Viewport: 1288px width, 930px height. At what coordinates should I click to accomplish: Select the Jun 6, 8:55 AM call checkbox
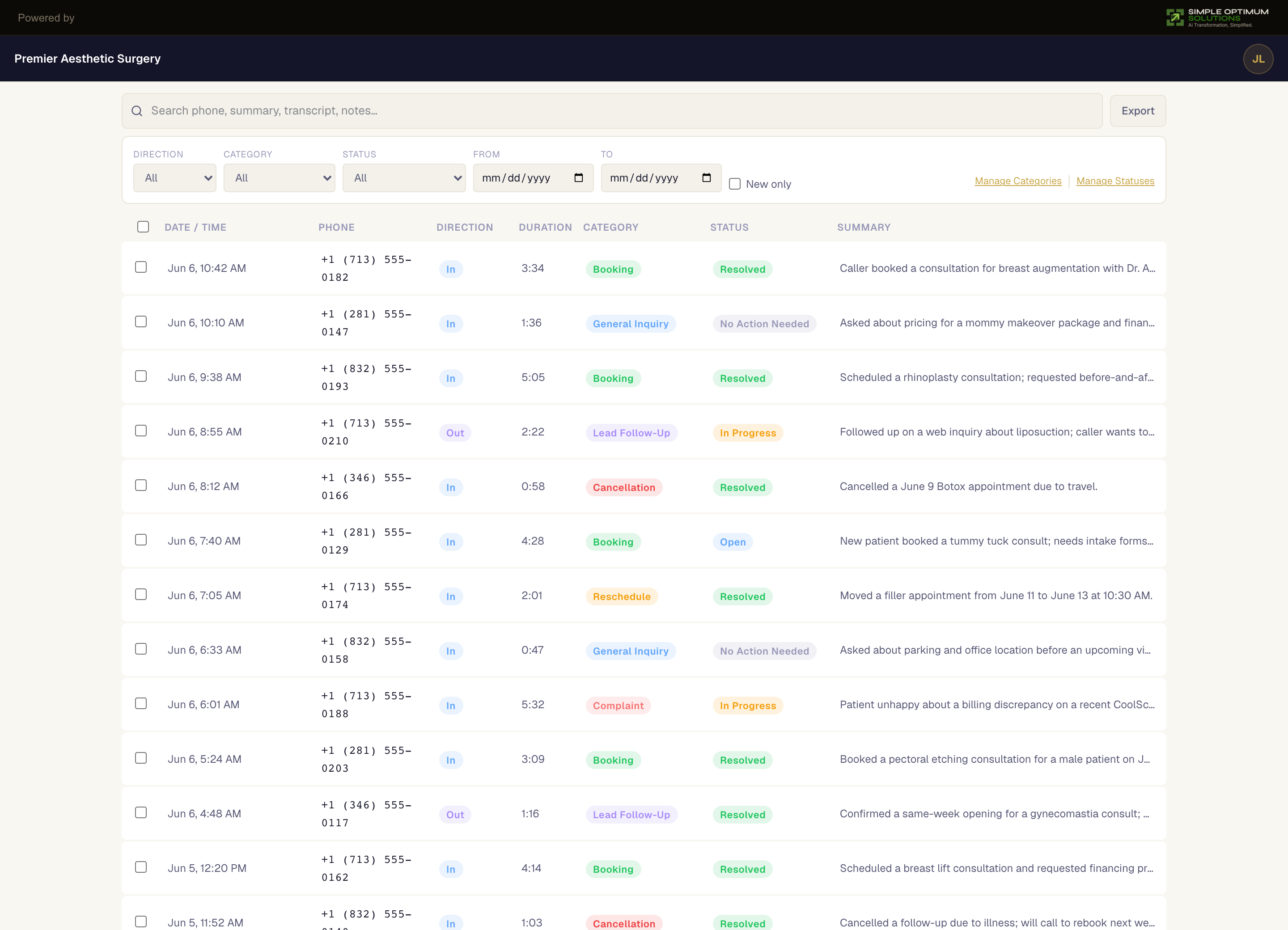(x=141, y=431)
